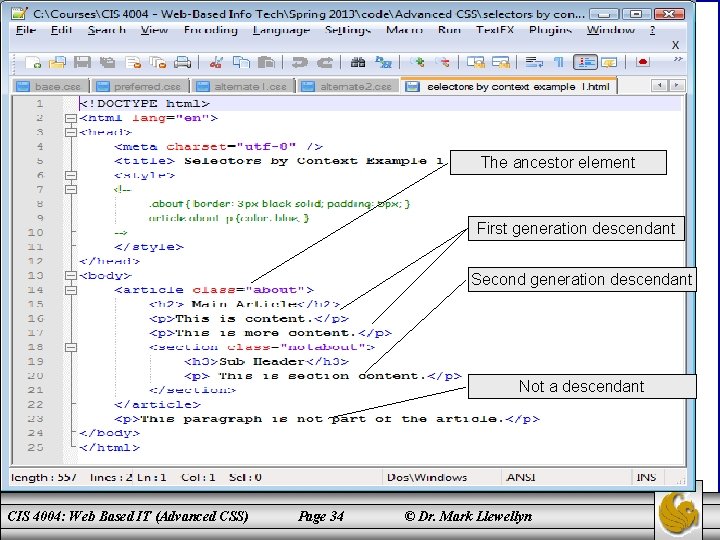
Task: Open the Plugins menu
Action: (x=550, y=30)
